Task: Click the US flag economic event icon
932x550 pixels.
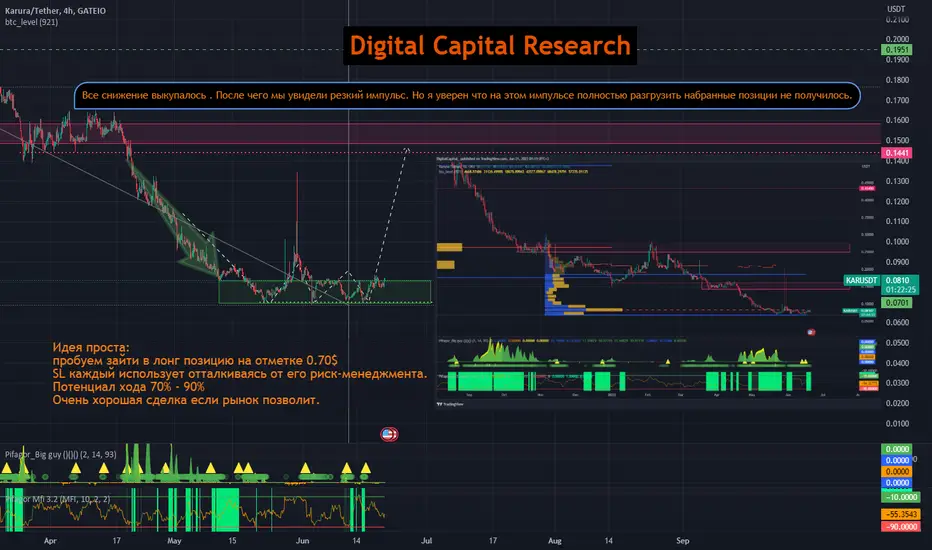Action: [389, 435]
